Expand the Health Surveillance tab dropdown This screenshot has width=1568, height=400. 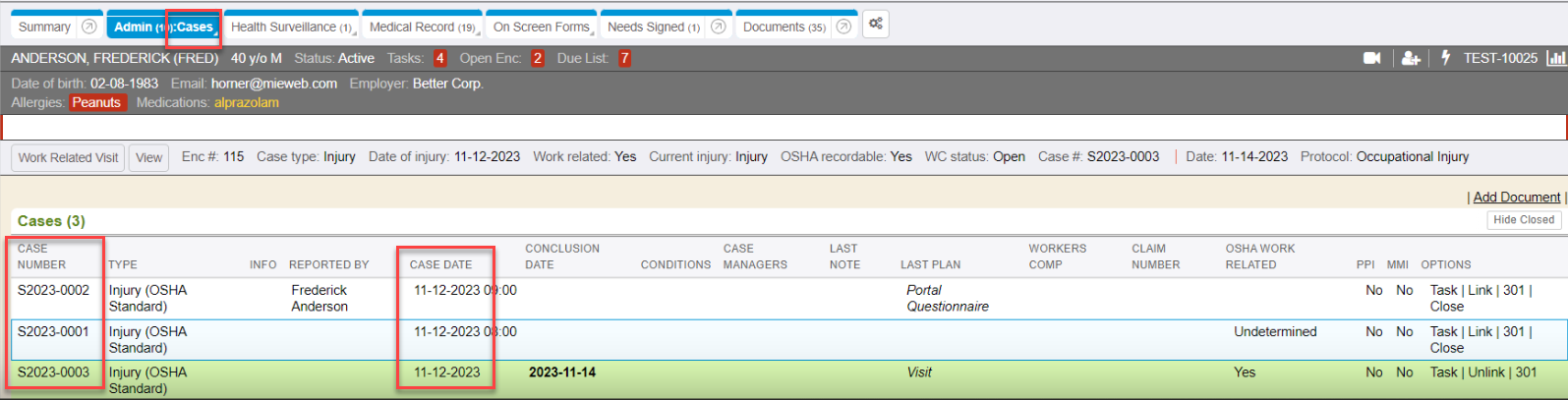click(354, 33)
